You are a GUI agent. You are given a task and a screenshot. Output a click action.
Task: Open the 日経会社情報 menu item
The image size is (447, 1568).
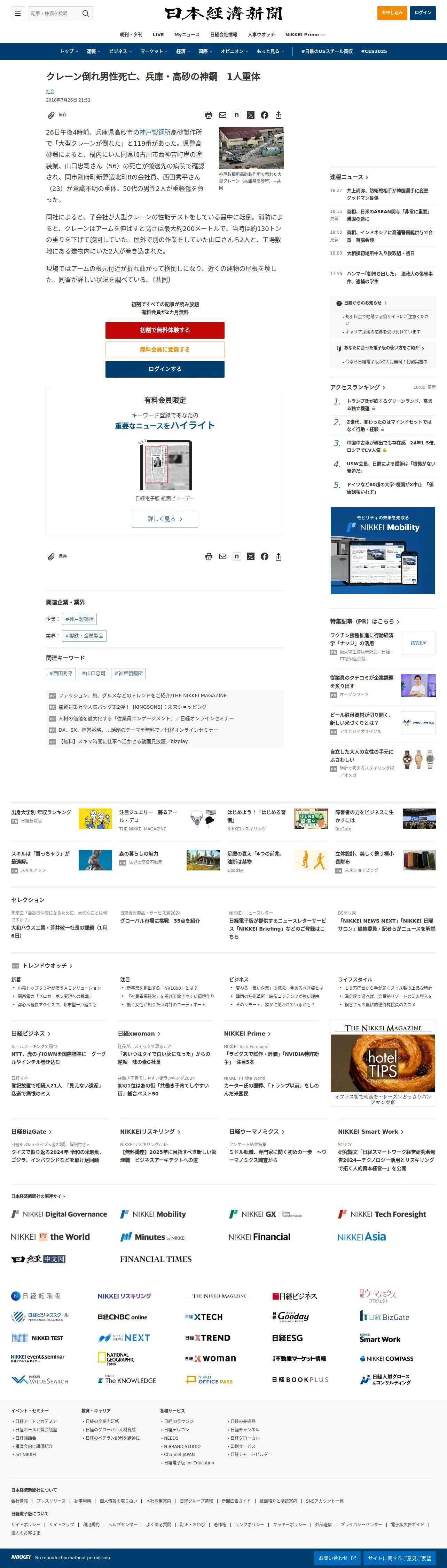click(x=223, y=35)
